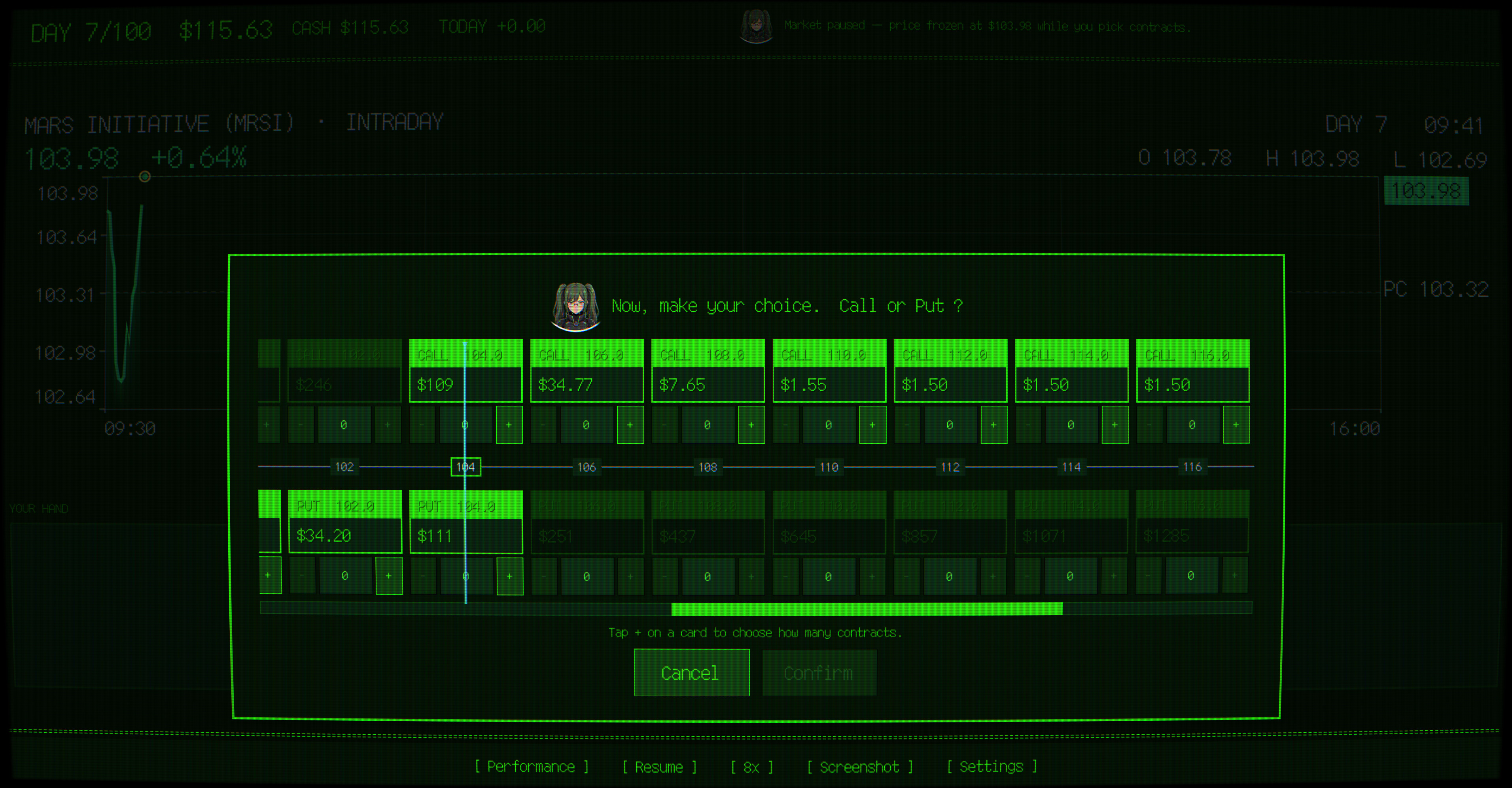Select the CALL 112.0 card priced $1.50
Screen dimensions: 1512x788
tap(950, 371)
